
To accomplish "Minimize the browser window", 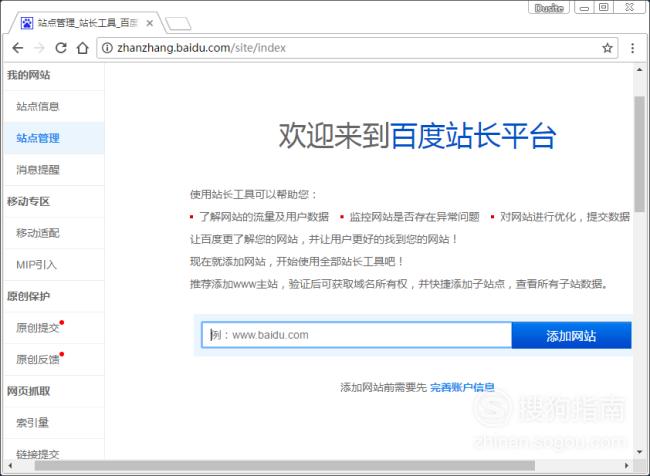I will click(x=584, y=7).
